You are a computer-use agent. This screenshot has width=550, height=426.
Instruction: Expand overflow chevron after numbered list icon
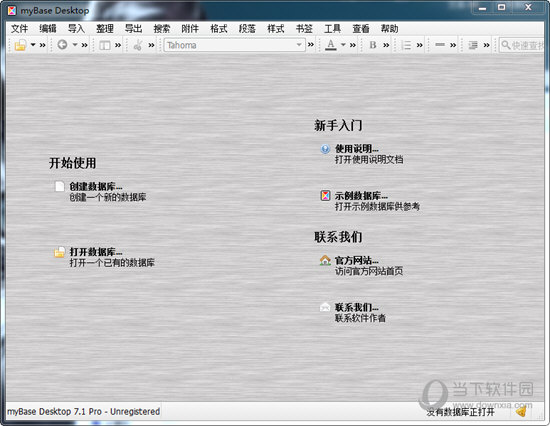tap(420, 45)
